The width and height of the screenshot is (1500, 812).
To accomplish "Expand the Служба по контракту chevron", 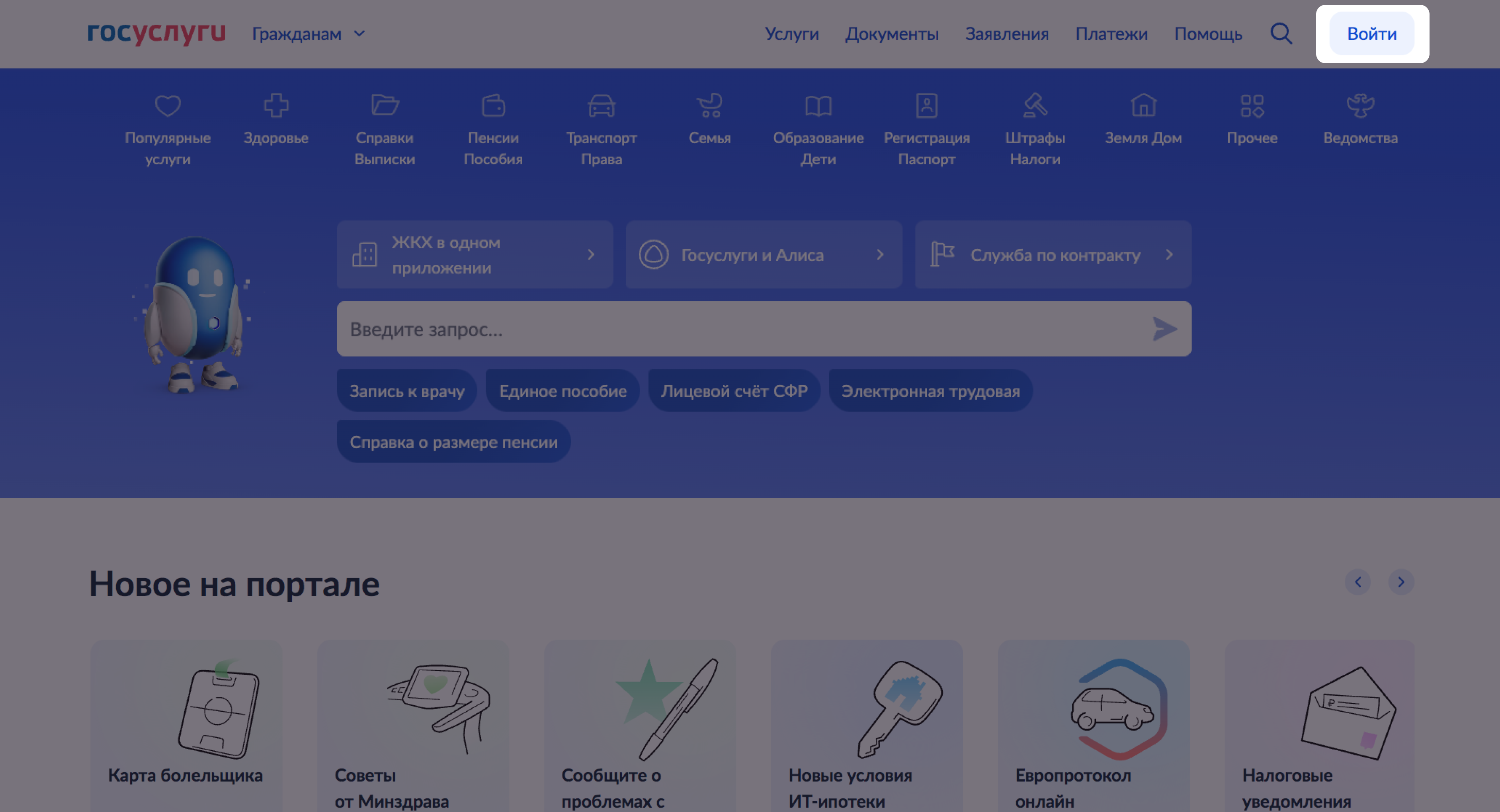I will click(x=1169, y=254).
